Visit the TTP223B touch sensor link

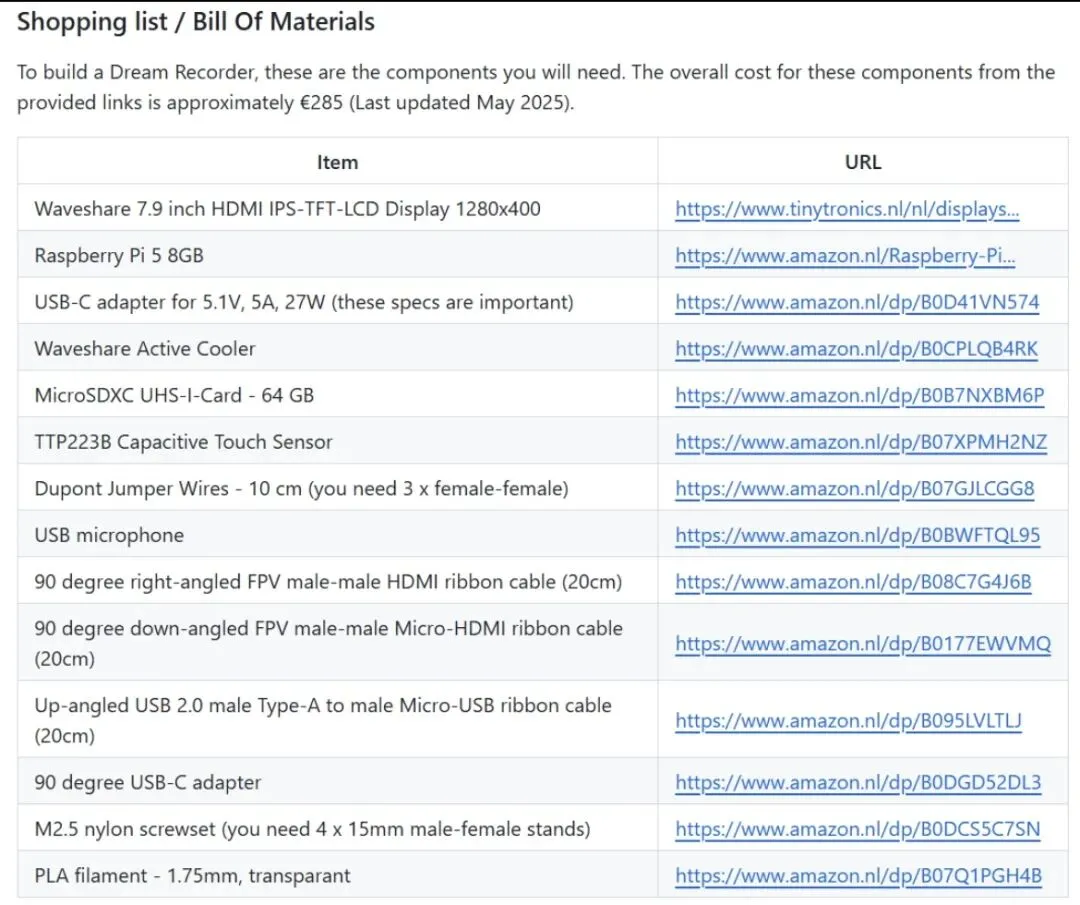pyautogui.click(x=858, y=442)
